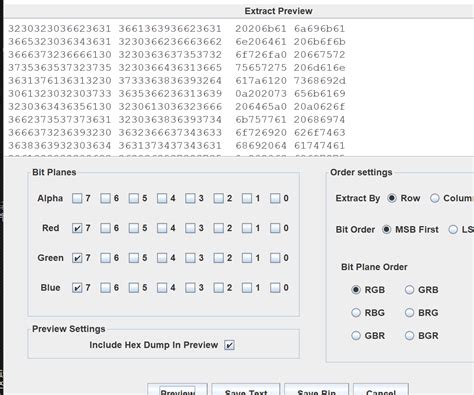The image size is (474, 395).
Task: Enable Alpha bit plane 3 checkbox
Action: [190, 198]
